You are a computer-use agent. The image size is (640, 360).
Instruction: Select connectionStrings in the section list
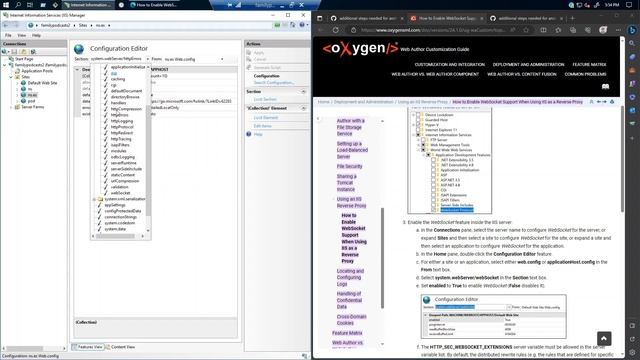(x=120, y=217)
